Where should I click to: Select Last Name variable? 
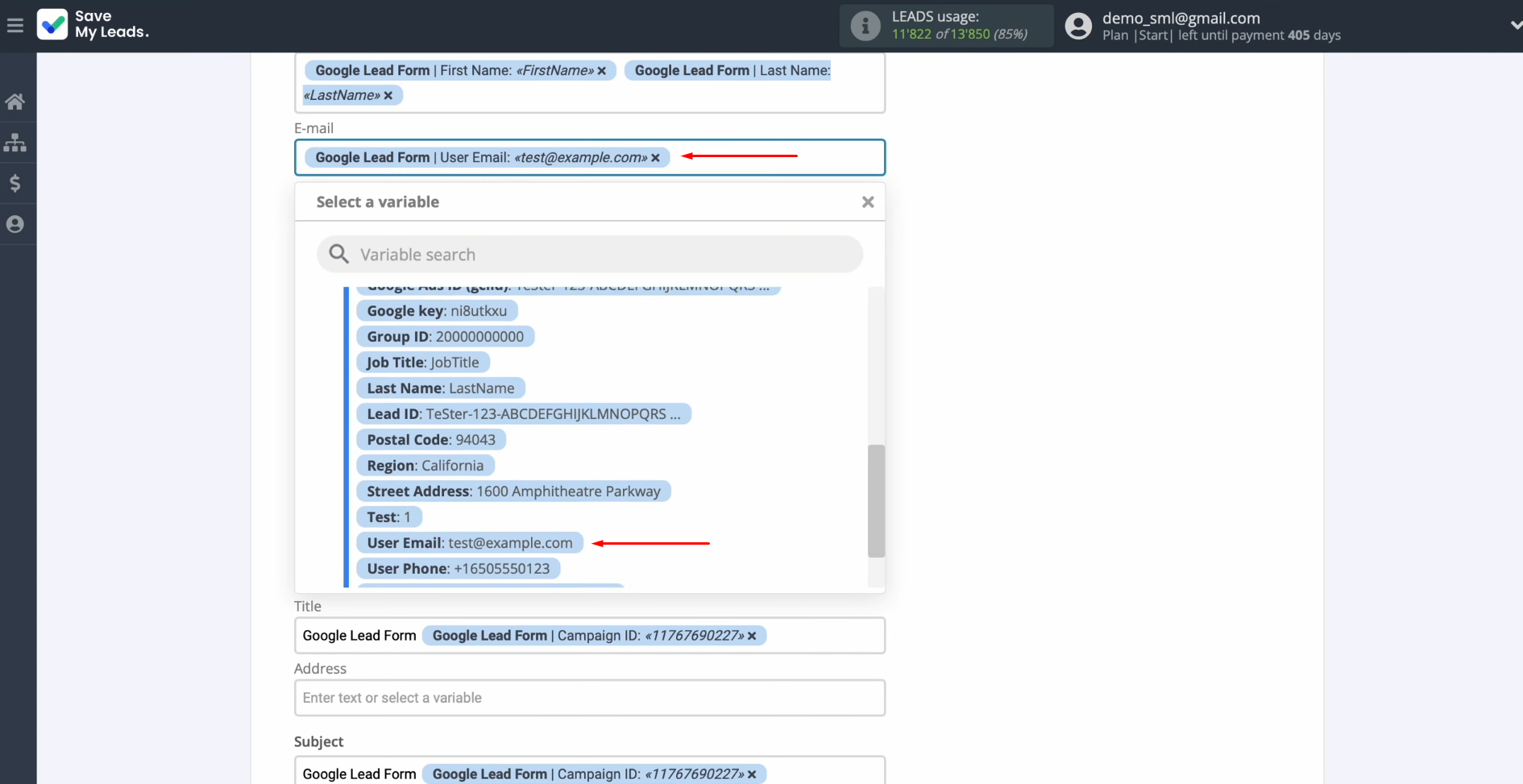click(x=441, y=388)
